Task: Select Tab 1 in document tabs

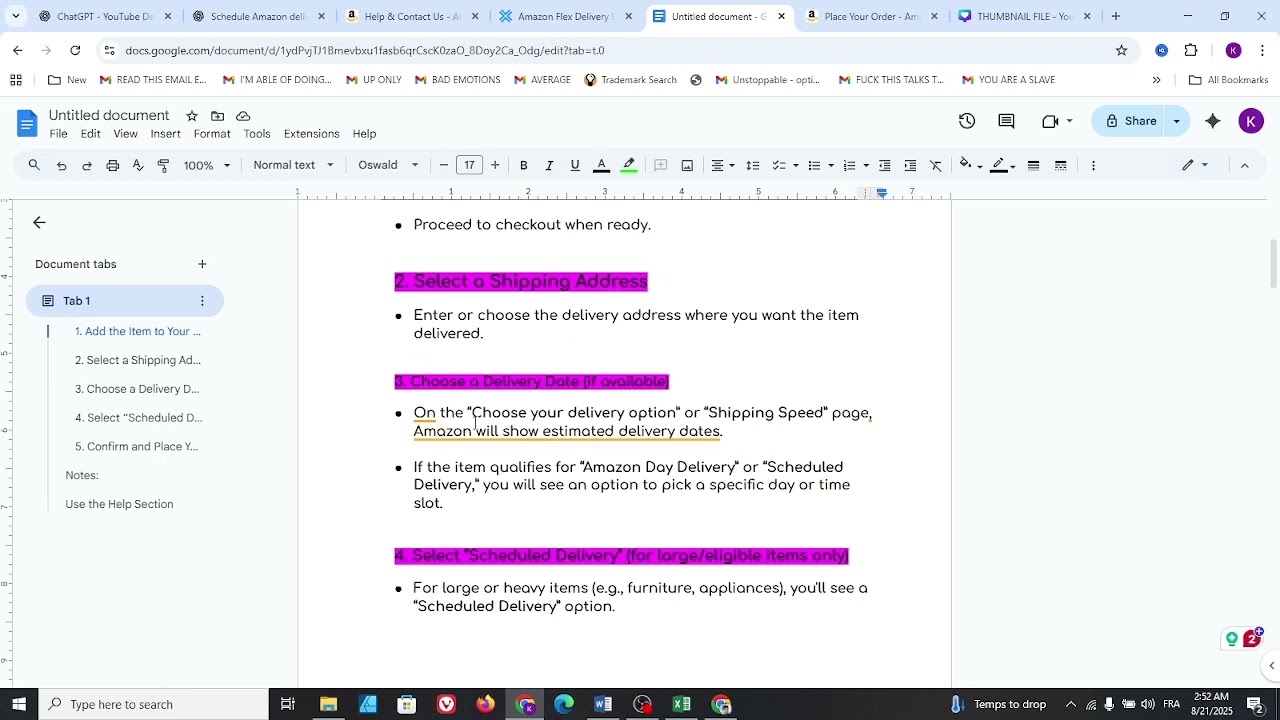Action: (x=125, y=301)
